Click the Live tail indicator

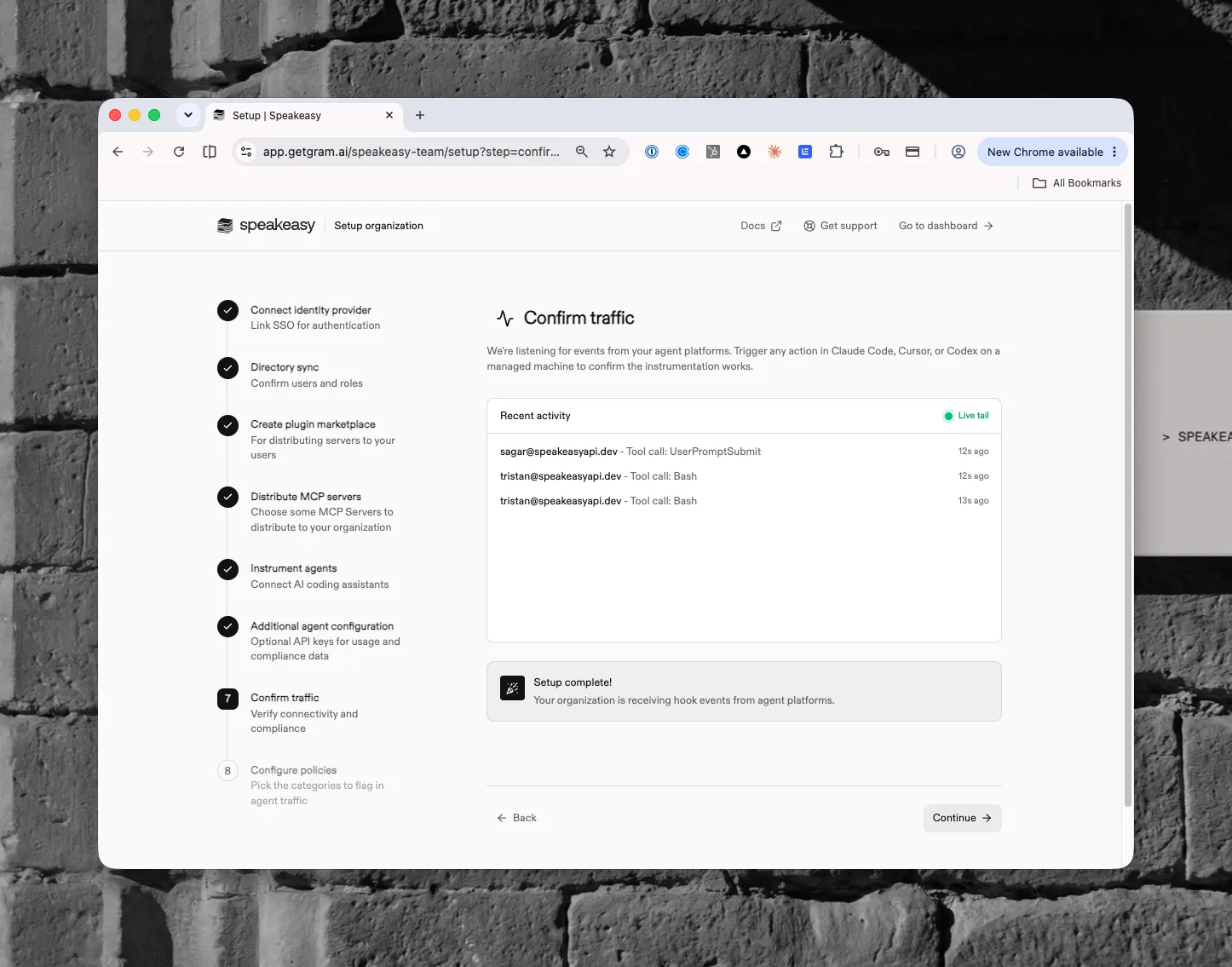(966, 416)
